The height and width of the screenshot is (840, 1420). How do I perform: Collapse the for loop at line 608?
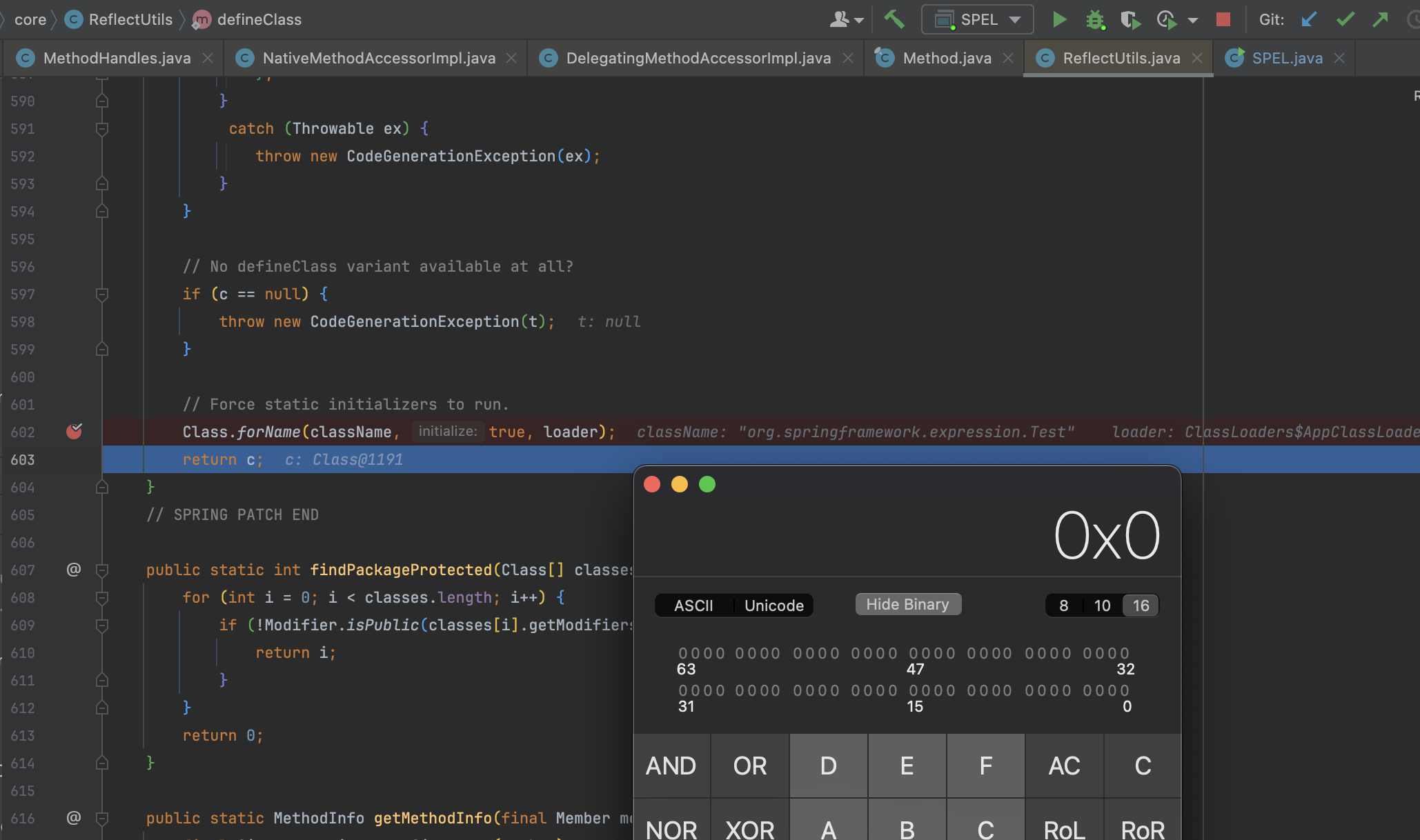pyautogui.click(x=102, y=597)
